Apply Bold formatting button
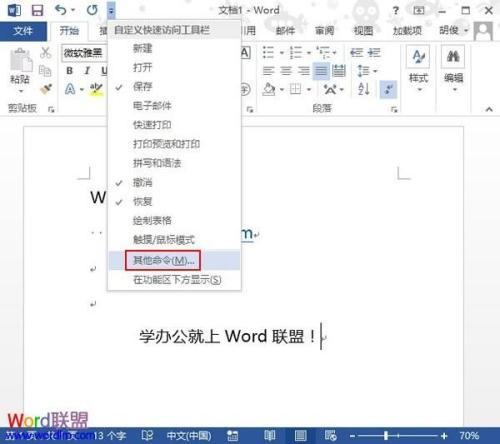 coord(69,71)
